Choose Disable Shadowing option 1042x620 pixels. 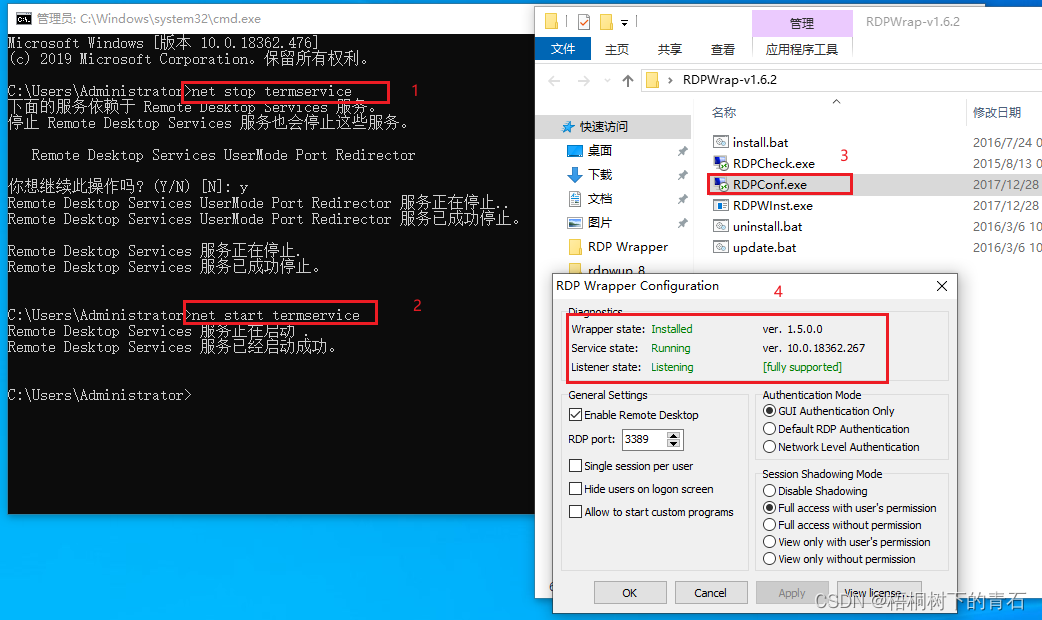771,490
